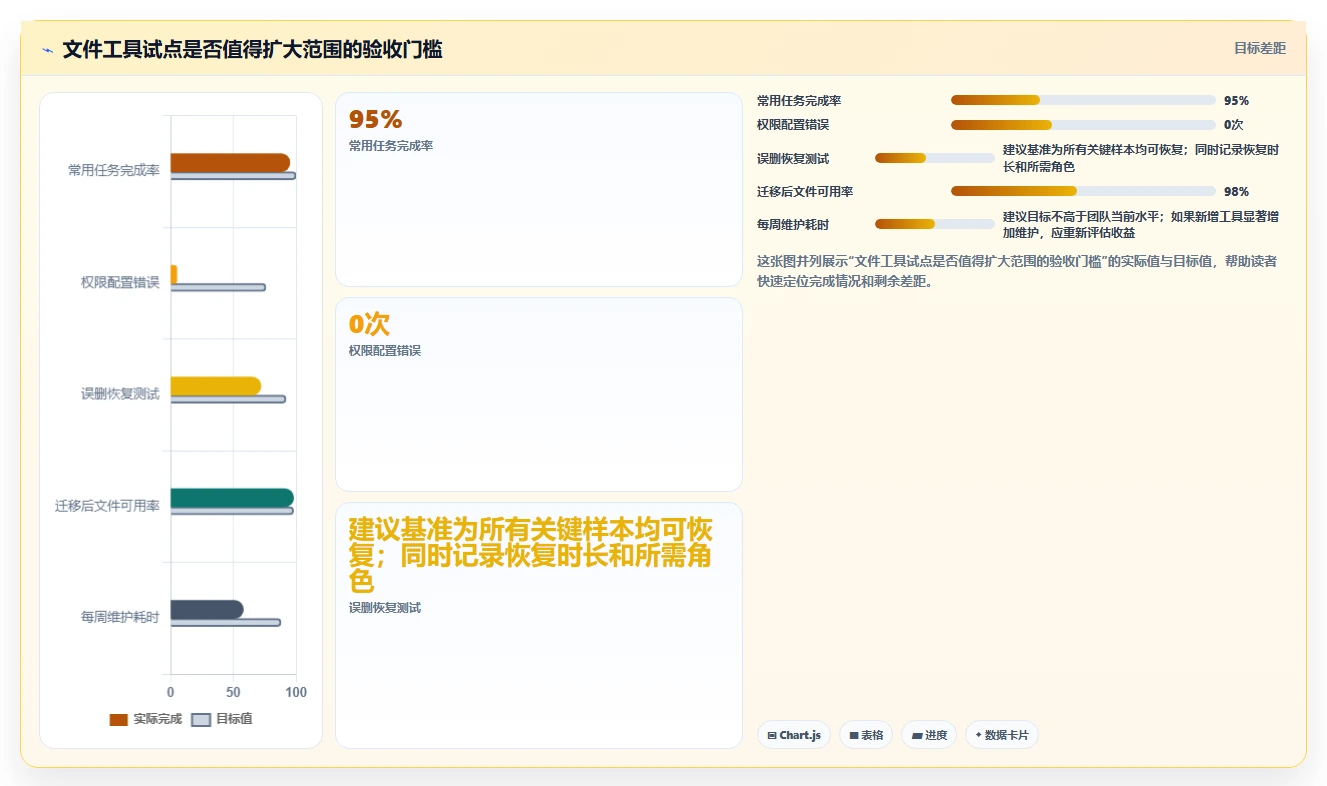Click the 每周维护耗时 axis label in the chart
The image size is (1327, 786).
(x=120, y=618)
